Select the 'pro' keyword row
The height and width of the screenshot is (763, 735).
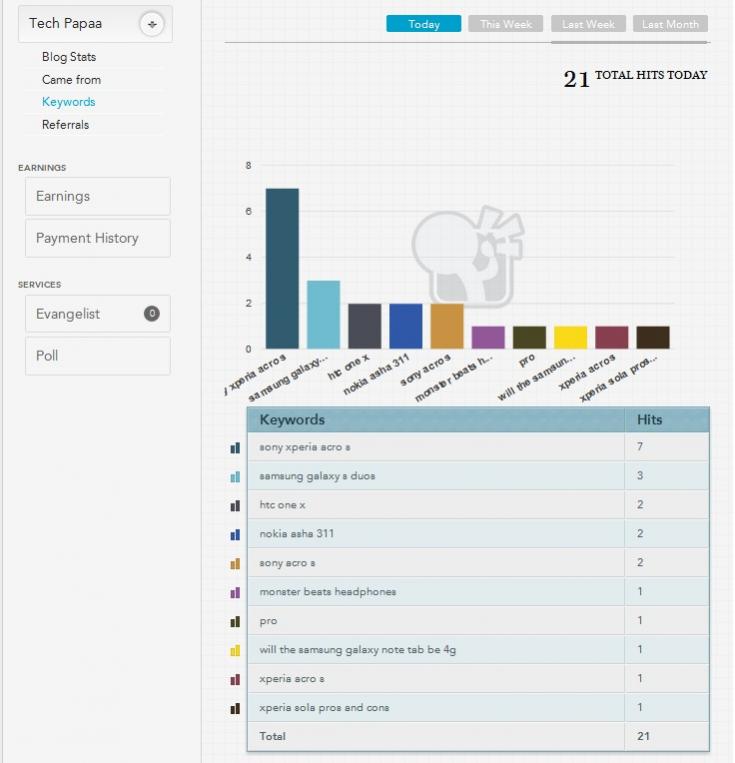[x=436, y=620]
